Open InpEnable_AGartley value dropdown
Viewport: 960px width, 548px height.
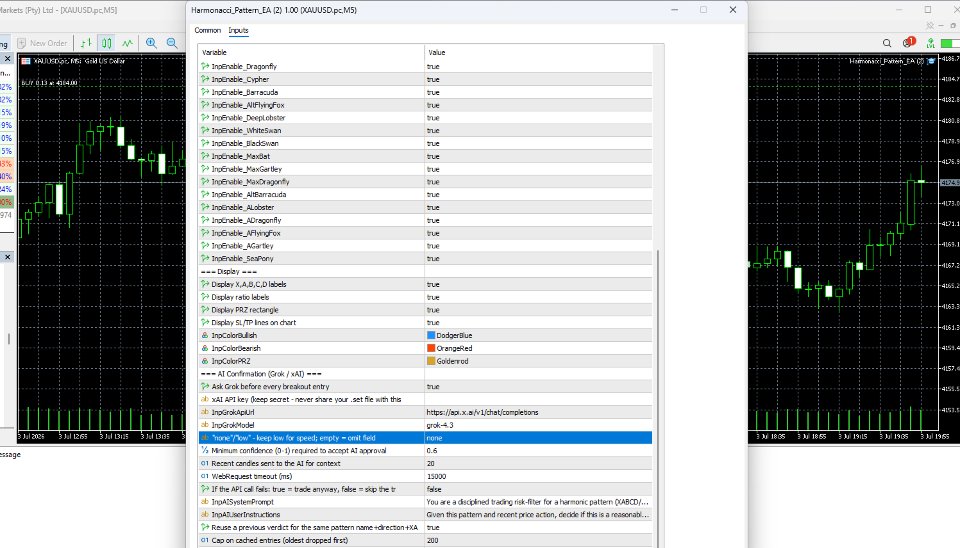(538, 246)
